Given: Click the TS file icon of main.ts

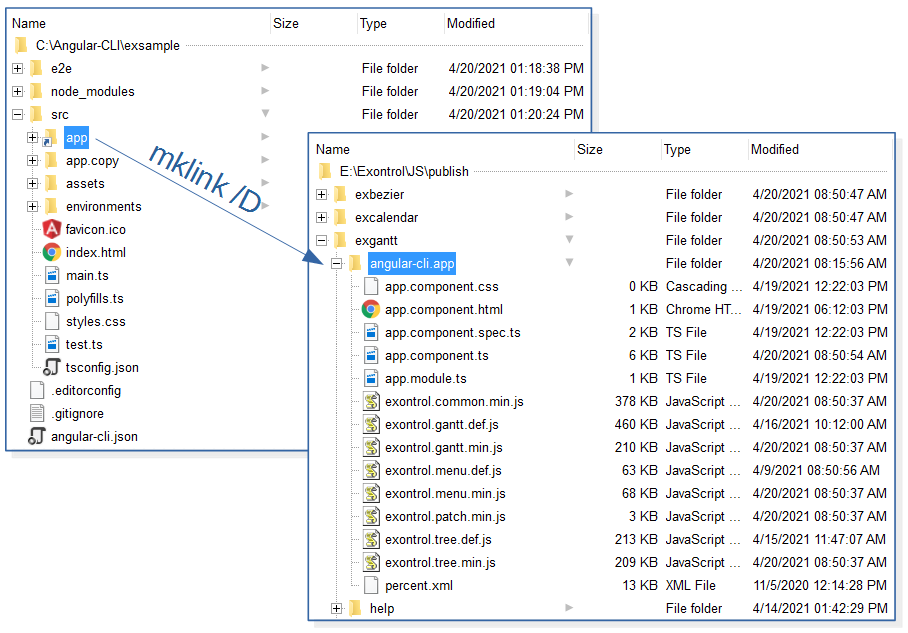Looking at the screenshot, I should tap(52, 275).
